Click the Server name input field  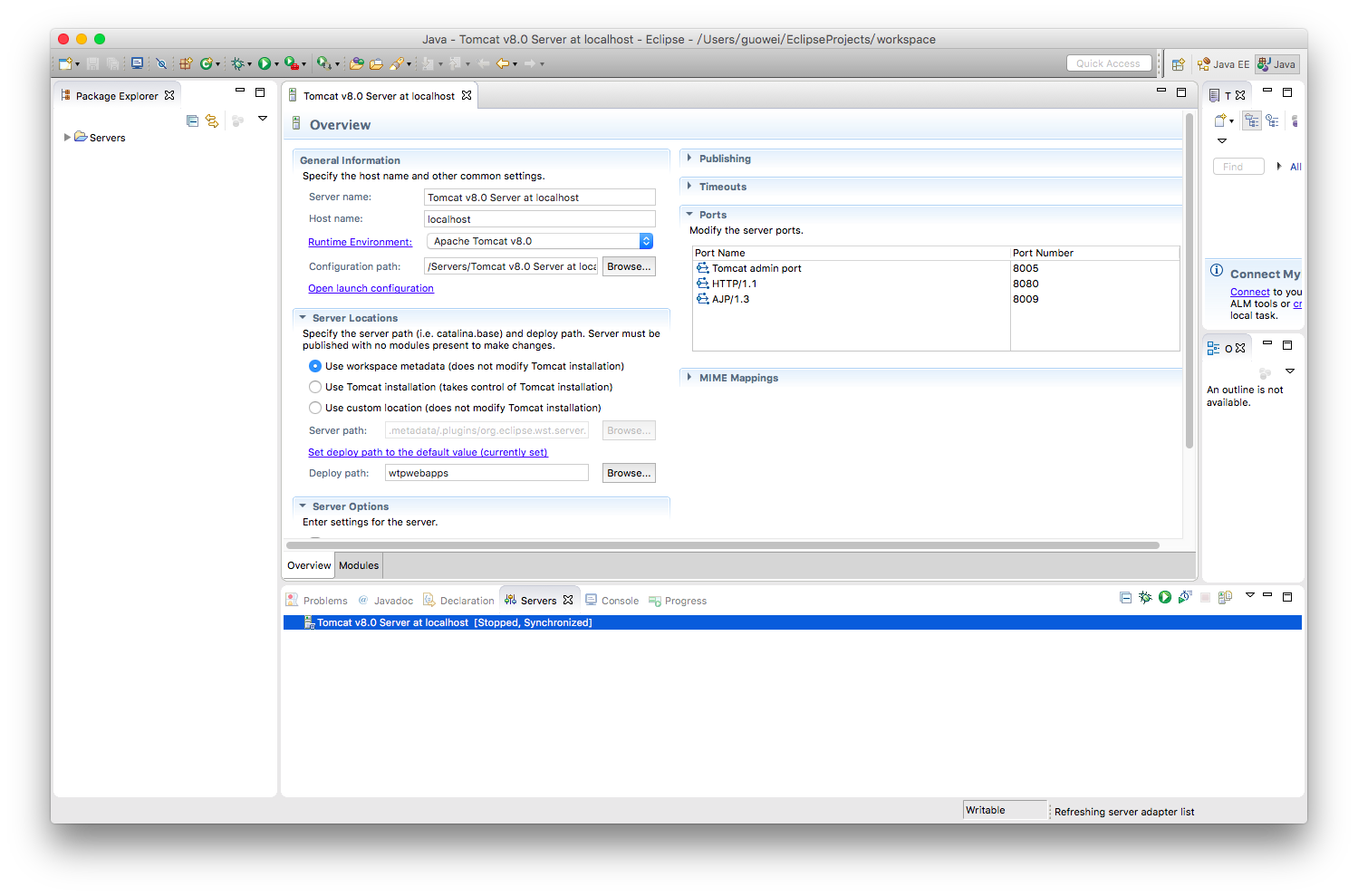tap(540, 198)
